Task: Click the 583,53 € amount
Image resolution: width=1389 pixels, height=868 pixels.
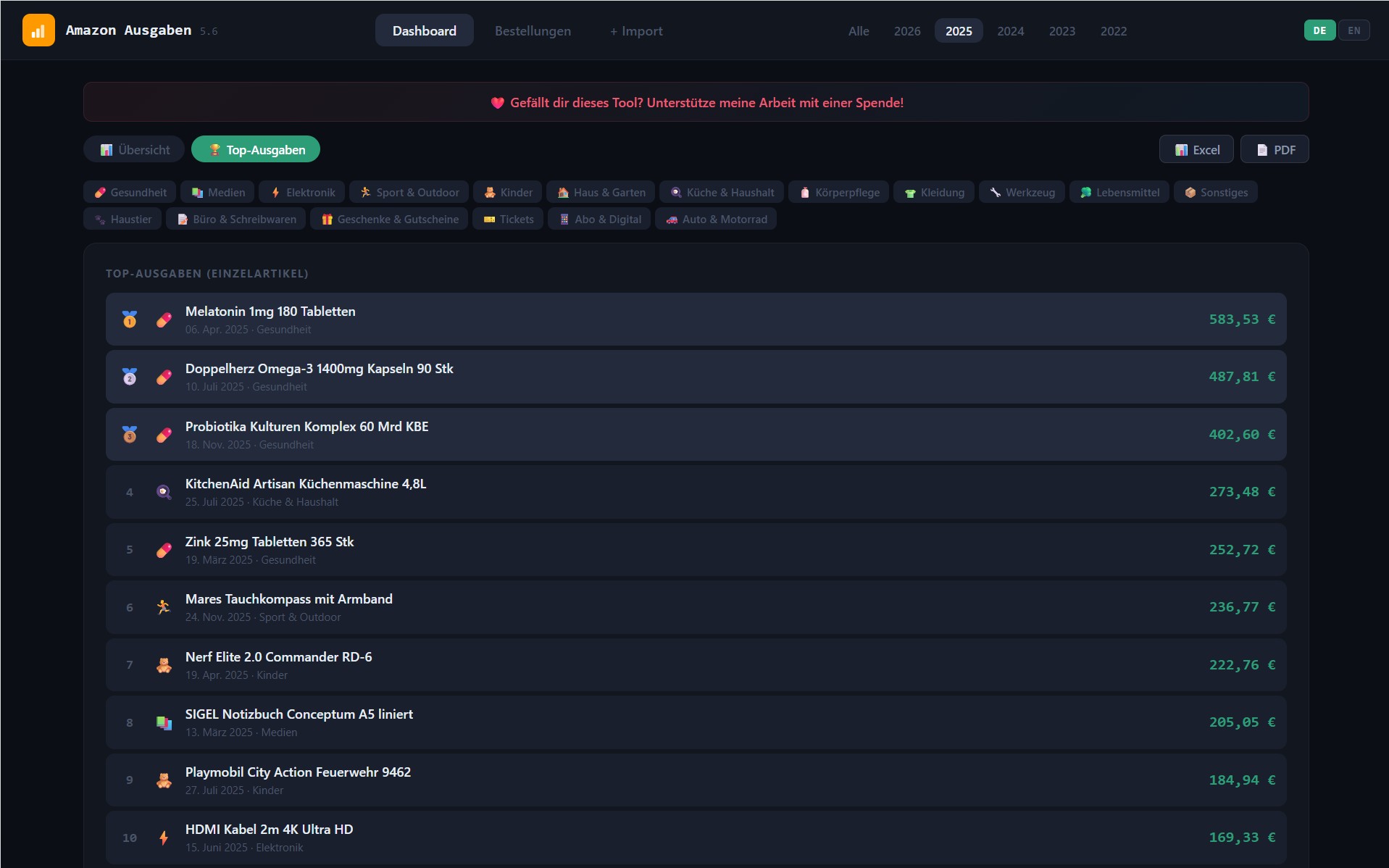Action: click(1242, 320)
